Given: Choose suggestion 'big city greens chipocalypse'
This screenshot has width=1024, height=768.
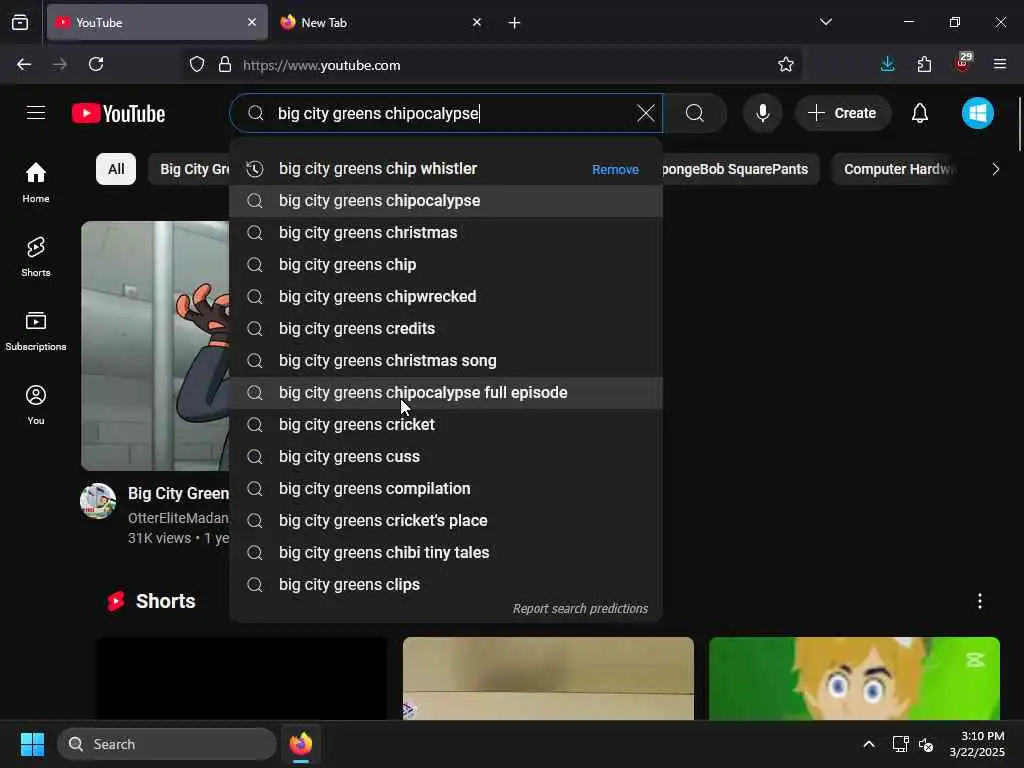Looking at the screenshot, I should point(446,200).
